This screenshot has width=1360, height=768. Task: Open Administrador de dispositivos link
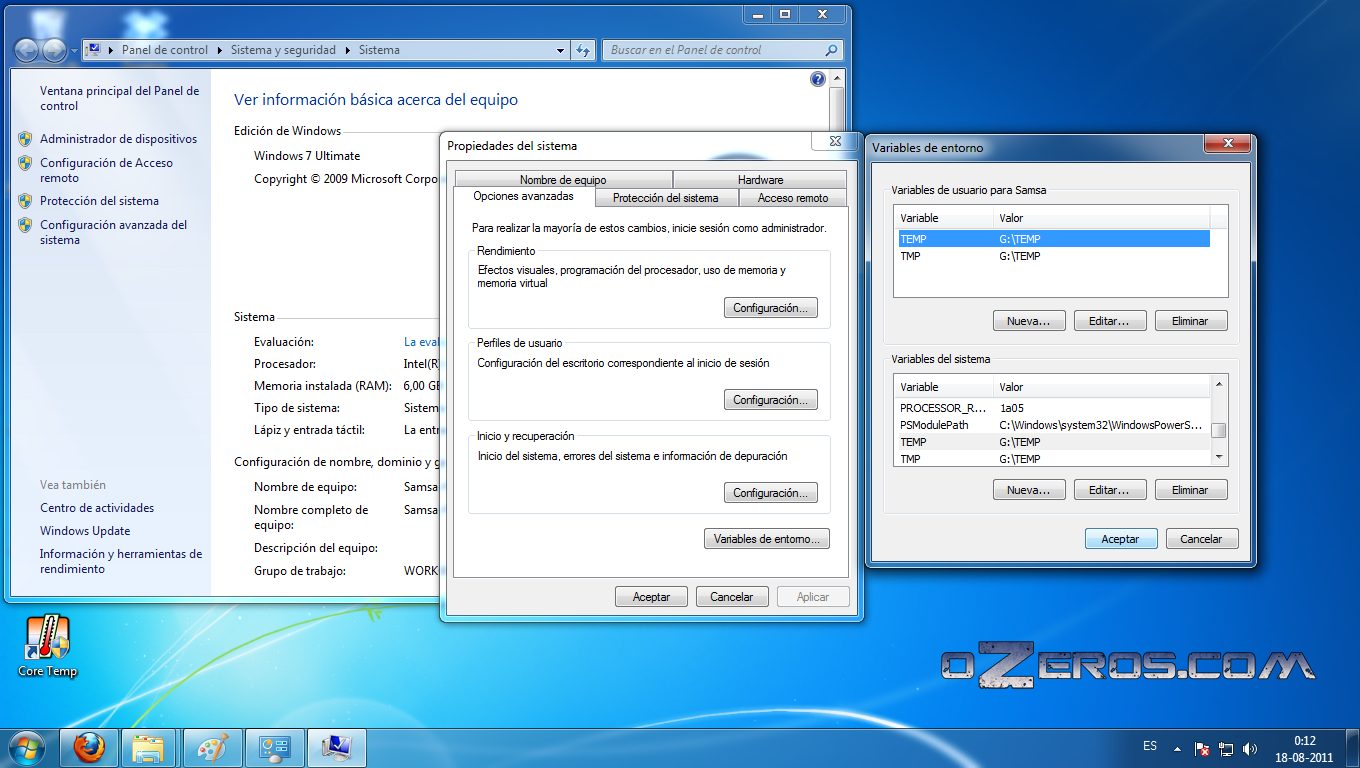tap(118, 139)
